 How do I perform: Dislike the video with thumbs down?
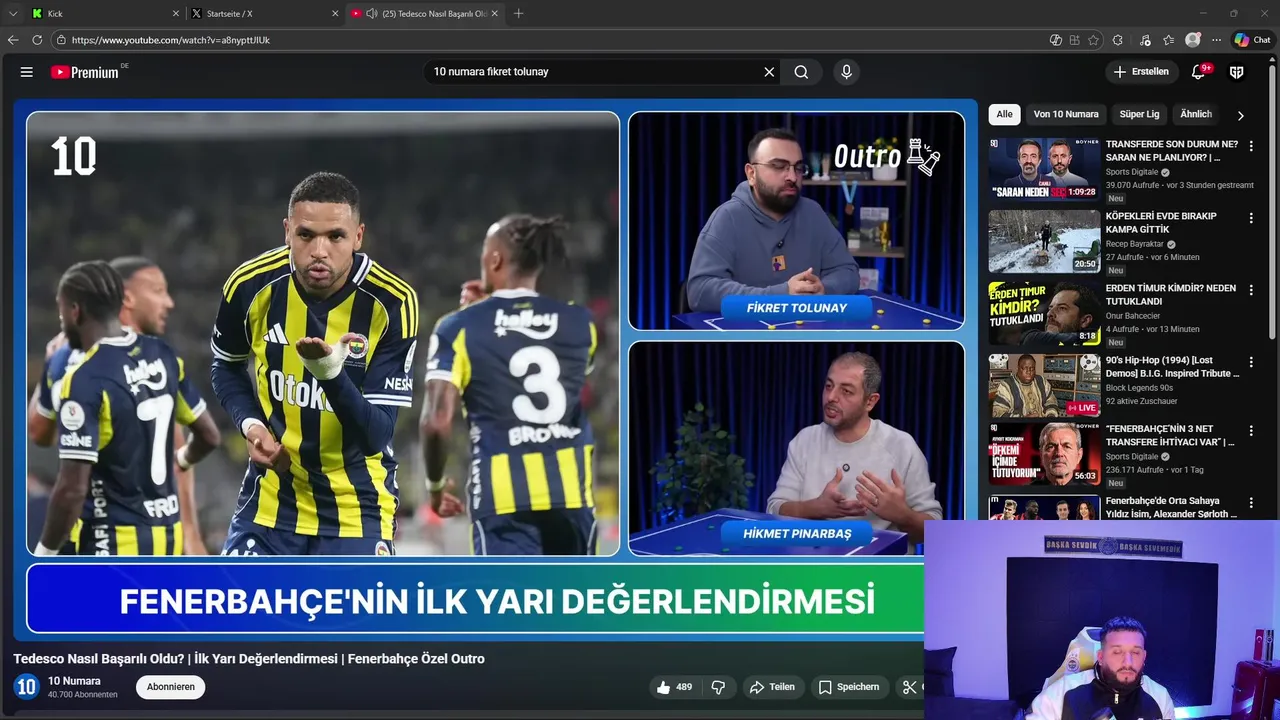click(718, 687)
